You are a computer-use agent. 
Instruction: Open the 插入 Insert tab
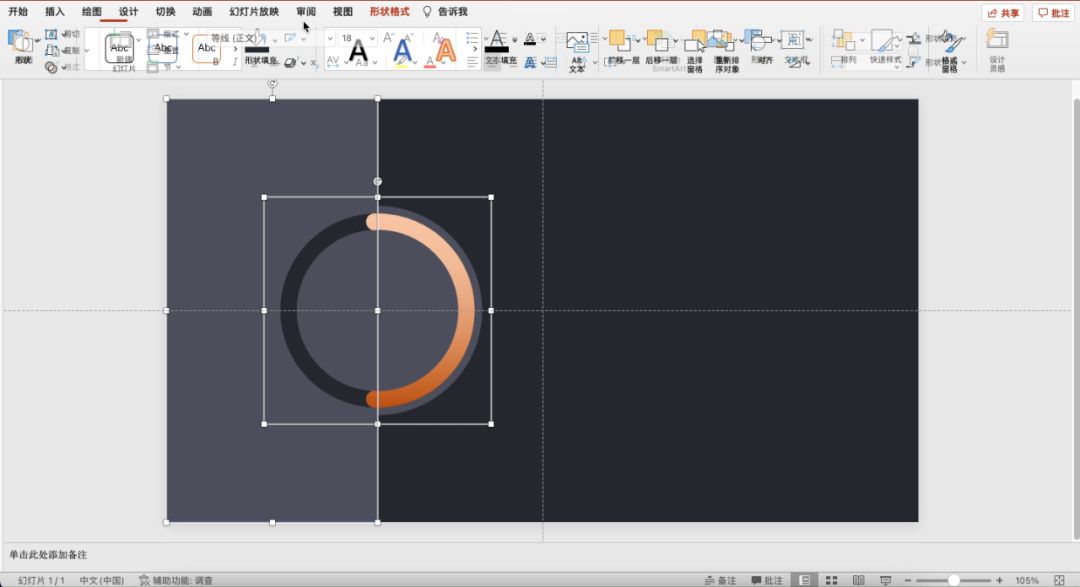(x=54, y=12)
